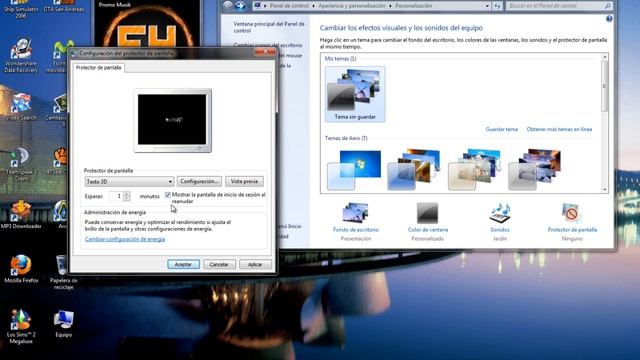Toggle Mostrar la pantalla de inicio checkbox
The width and height of the screenshot is (640, 360).
[168, 195]
